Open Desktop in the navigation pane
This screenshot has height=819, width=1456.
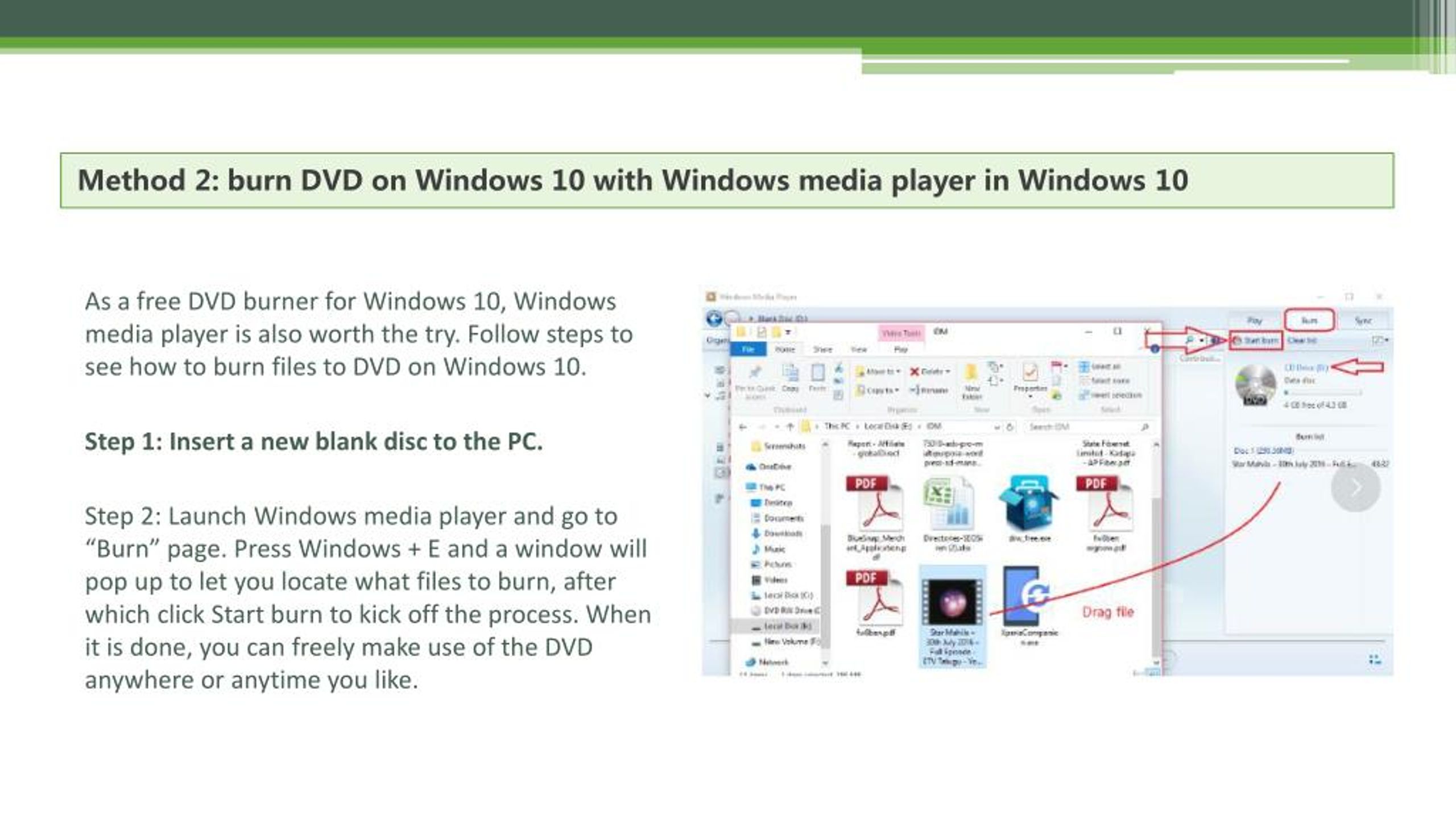[772, 503]
